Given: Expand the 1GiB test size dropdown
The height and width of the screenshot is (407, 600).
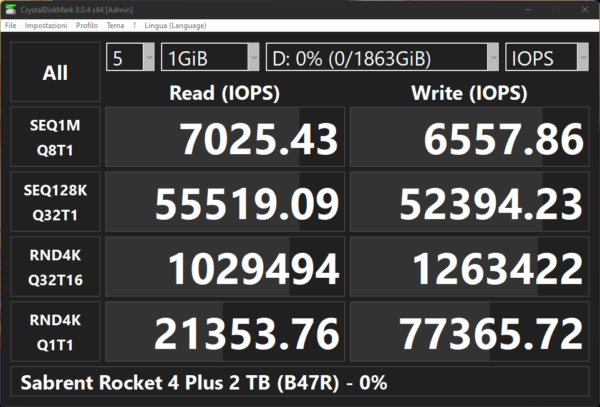Looking at the screenshot, I should click(210, 58).
